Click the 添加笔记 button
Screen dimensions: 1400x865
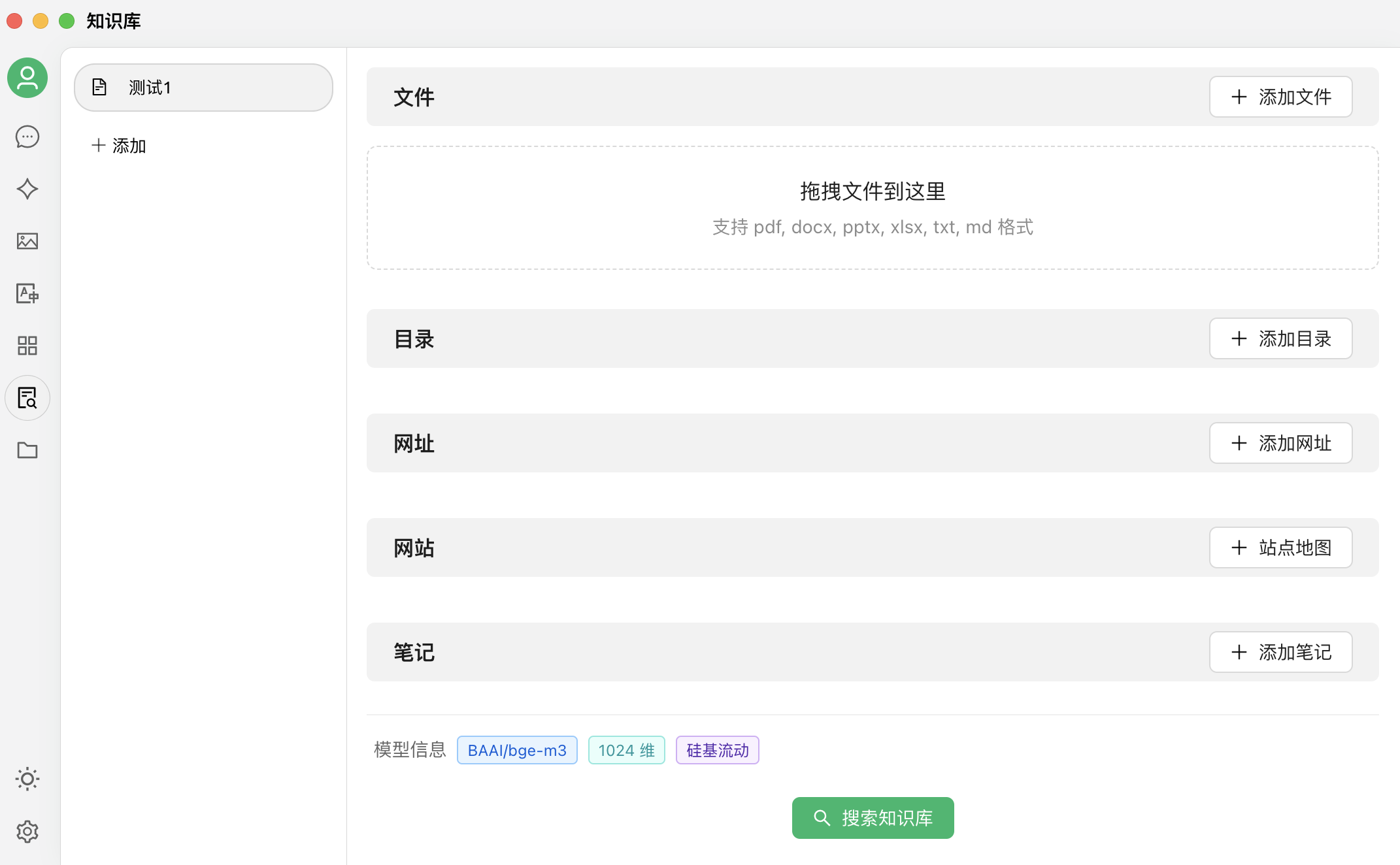click(1280, 652)
